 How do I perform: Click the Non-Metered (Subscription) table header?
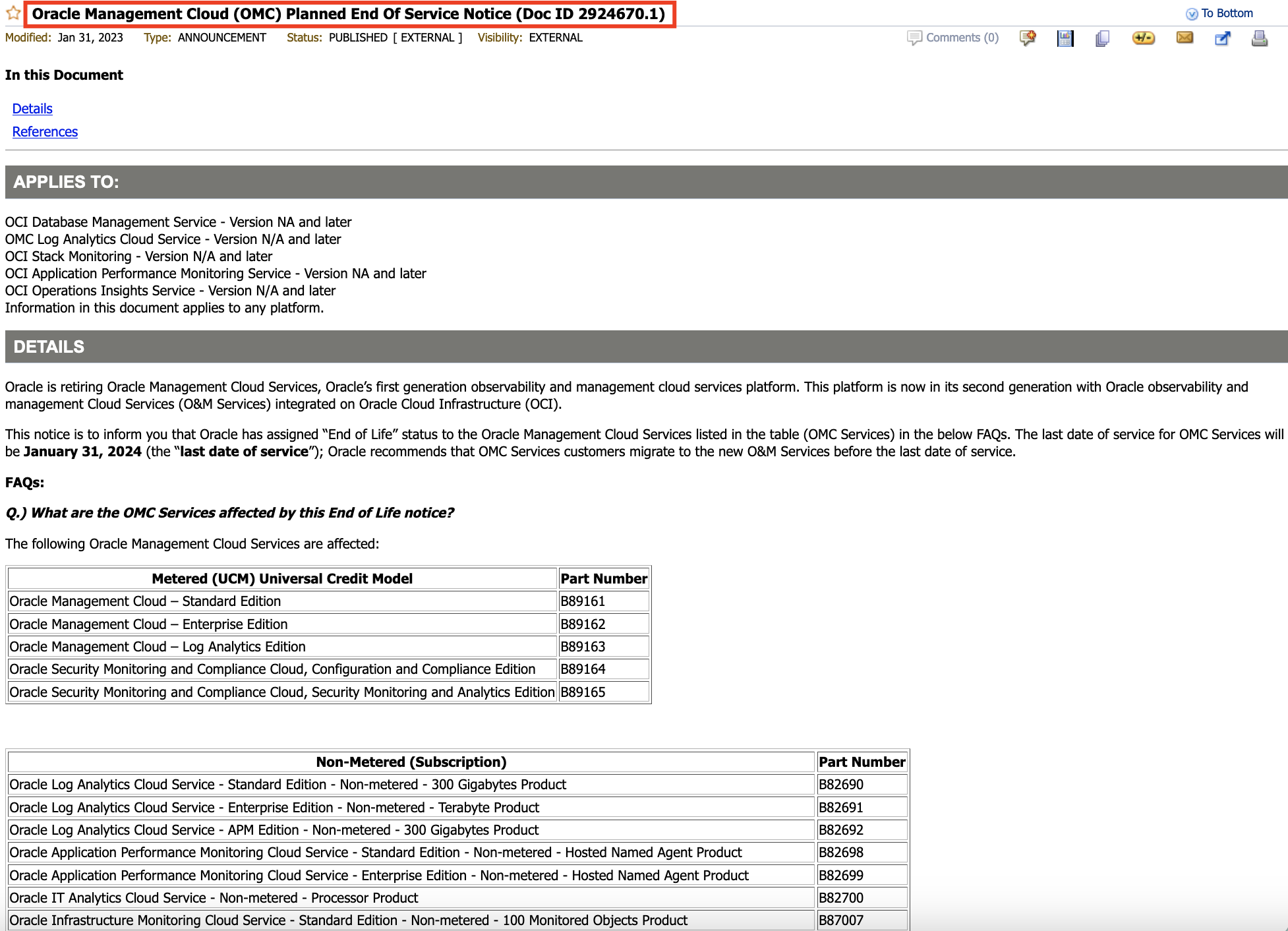click(x=411, y=762)
